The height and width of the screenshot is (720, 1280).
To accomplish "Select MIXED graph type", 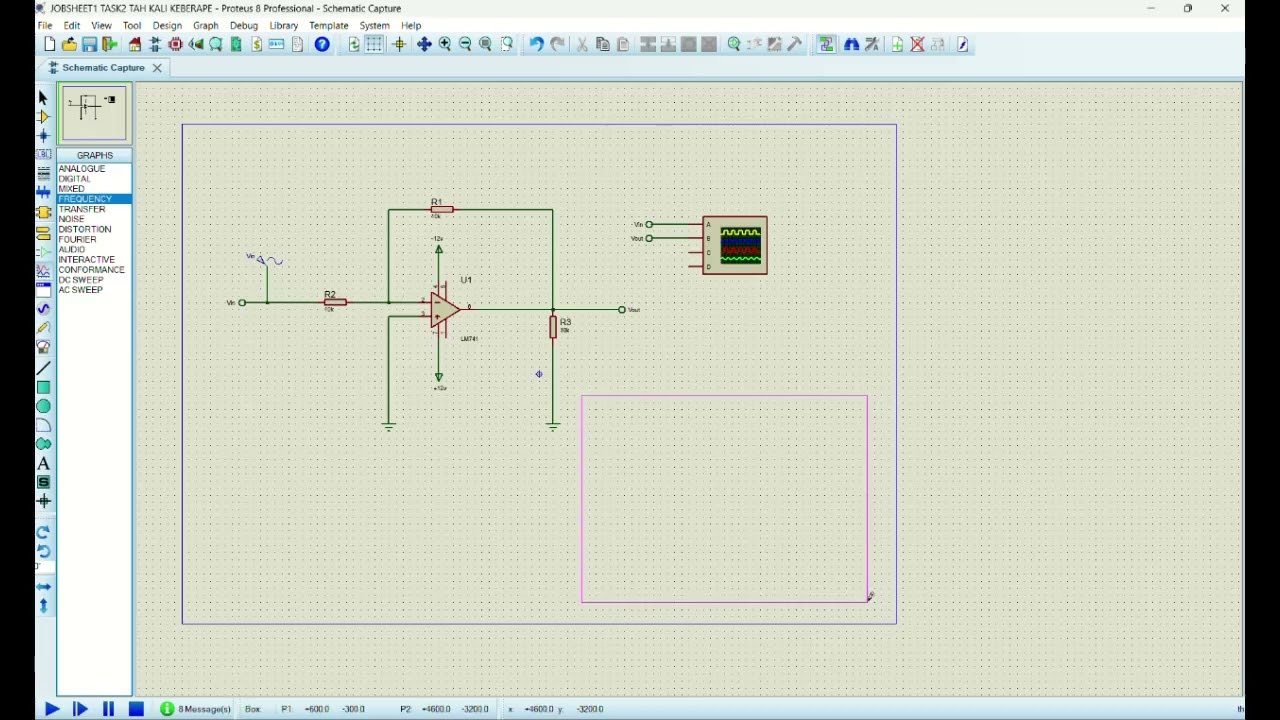I will tap(71, 189).
